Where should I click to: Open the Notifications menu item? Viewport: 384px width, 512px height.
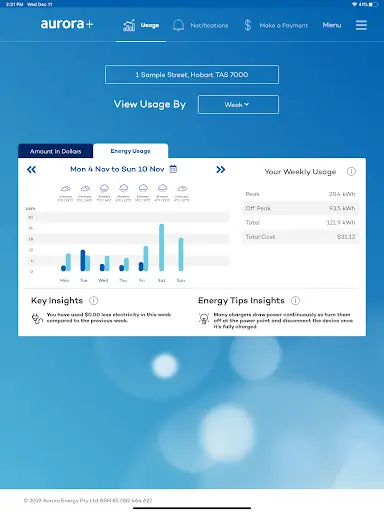coord(209,25)
